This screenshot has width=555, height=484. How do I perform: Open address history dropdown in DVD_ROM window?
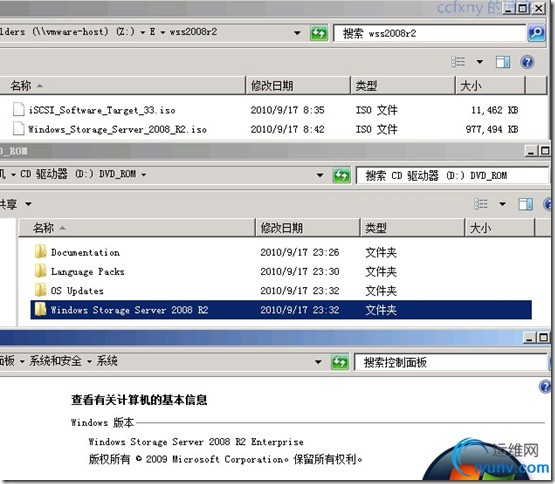320,175
